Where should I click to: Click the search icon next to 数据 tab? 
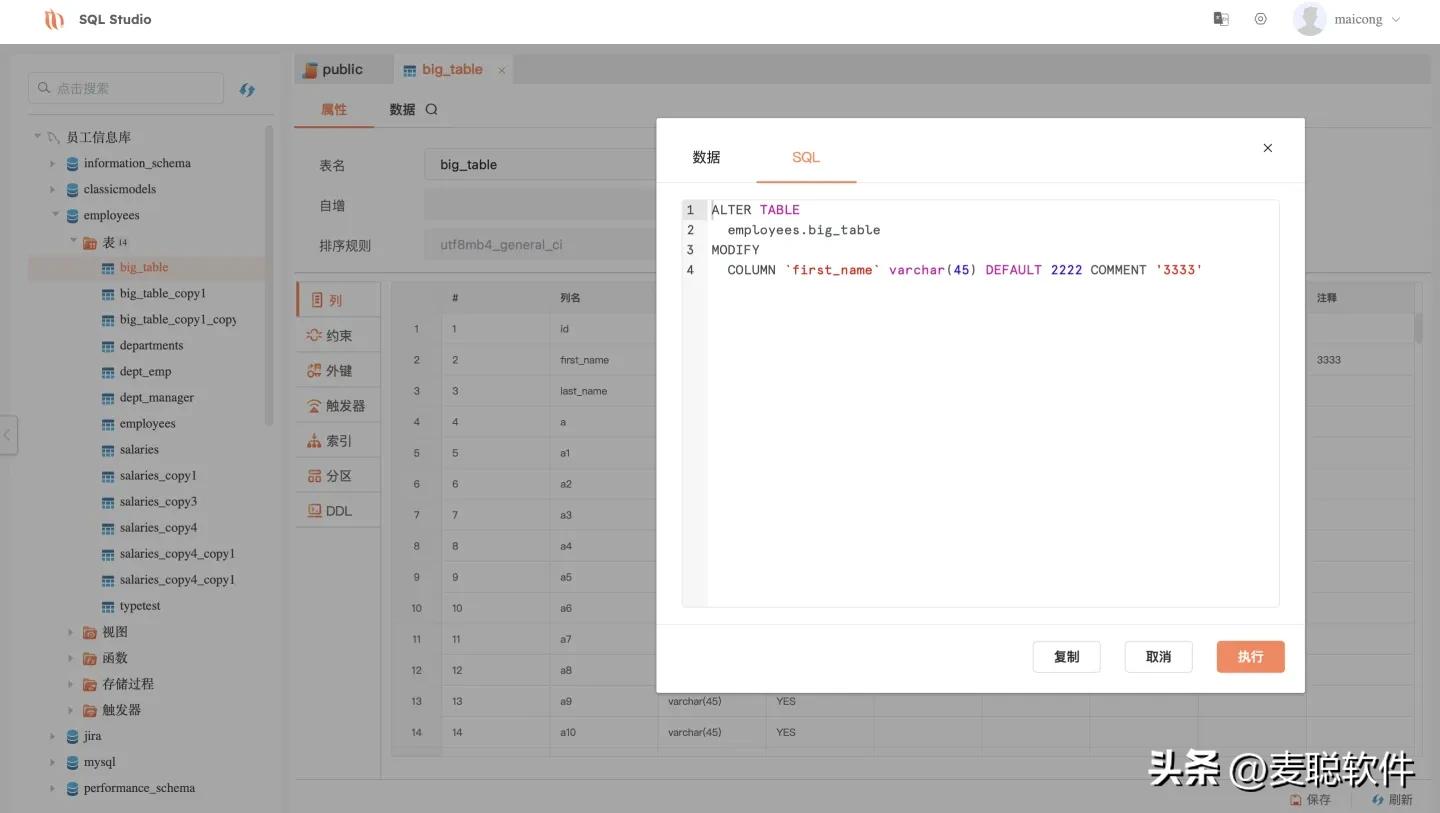coord(431,110)
